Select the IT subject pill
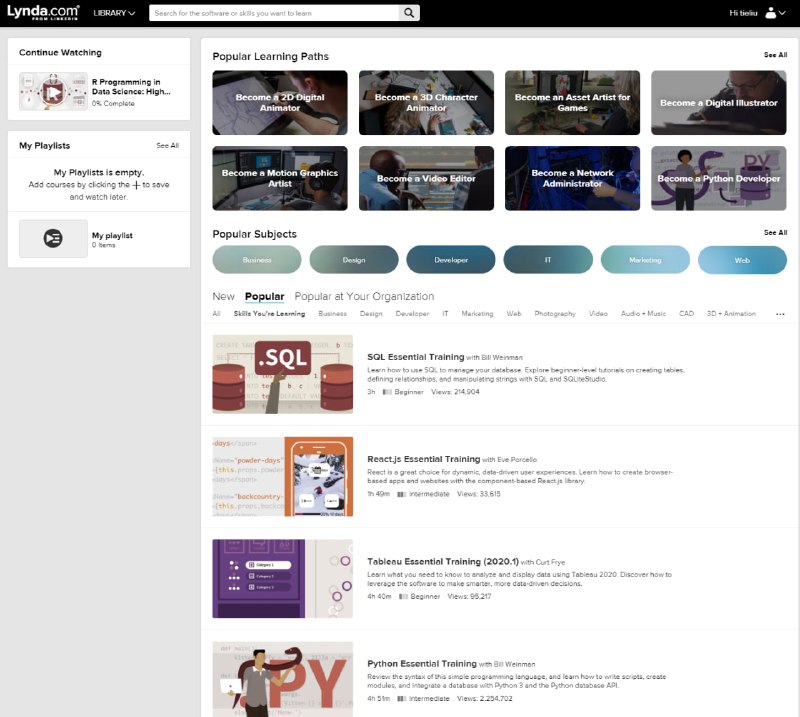800x717 pixels. (548, 260)
